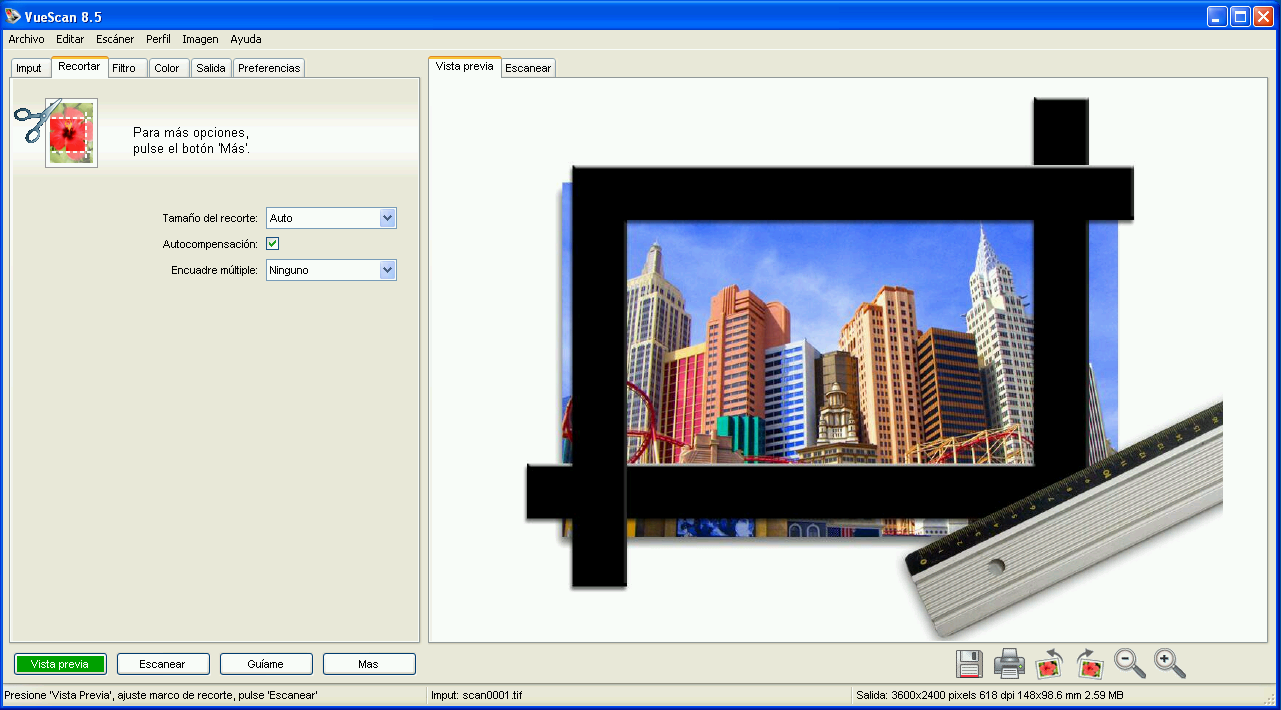The height and width of the screenshot is (710, 1281).
Task: Zoom out with the minus magnifier icon
Action: click(x=1130, y=663)
